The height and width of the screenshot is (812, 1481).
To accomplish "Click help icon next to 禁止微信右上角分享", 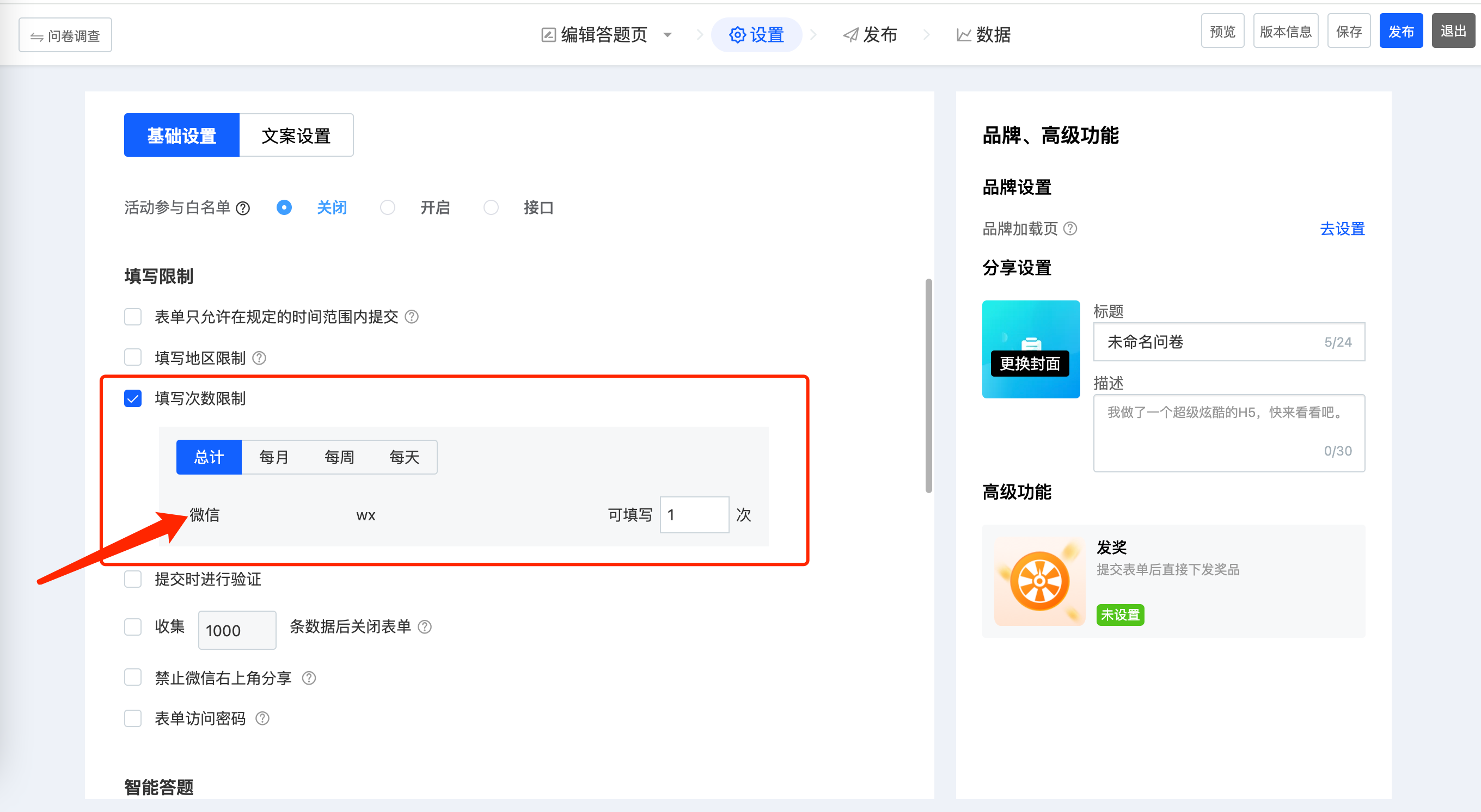I will click(309, 678).
